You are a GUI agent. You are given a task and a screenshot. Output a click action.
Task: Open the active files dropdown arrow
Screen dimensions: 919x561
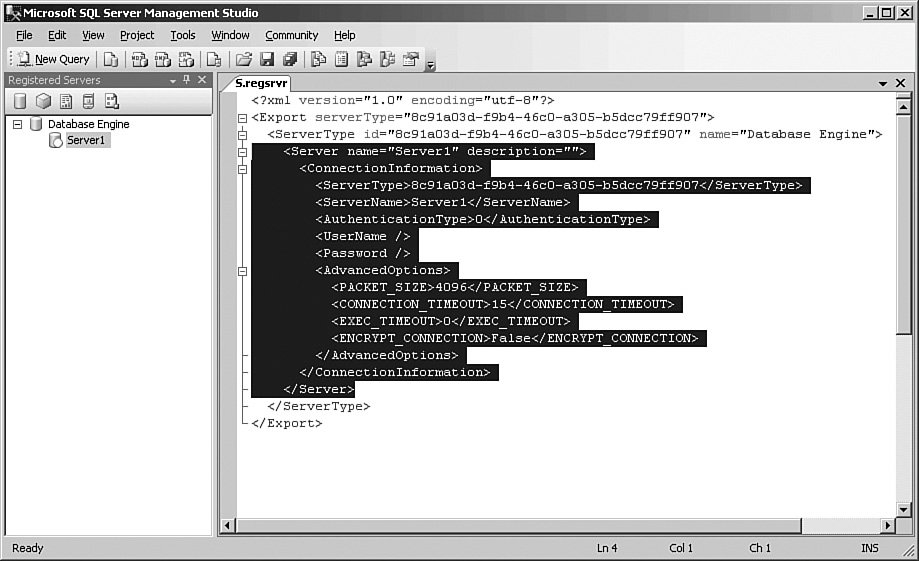coord(883,84)
